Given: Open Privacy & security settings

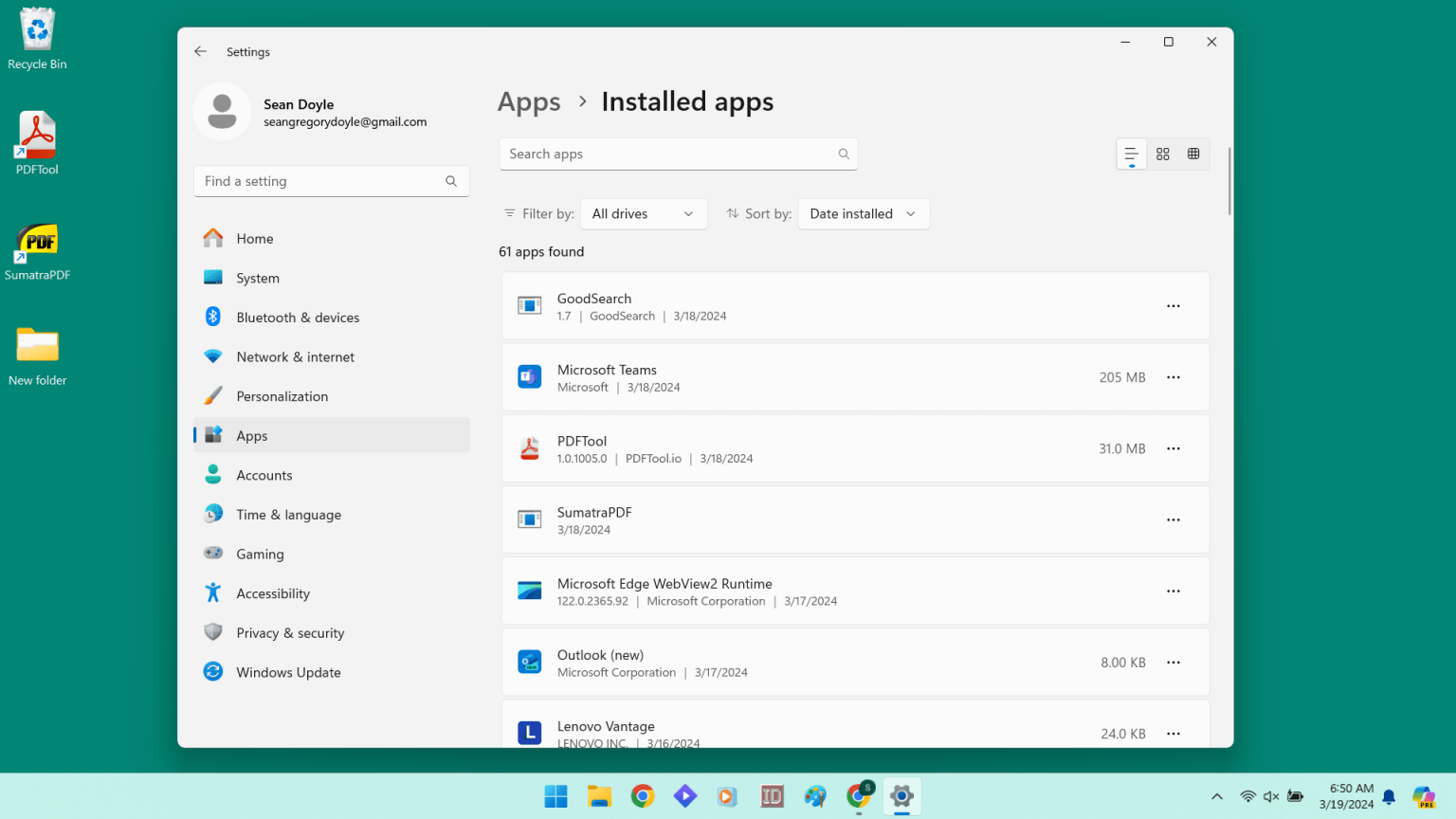Looking at the screenshot, I should click(x=332, y=633).
